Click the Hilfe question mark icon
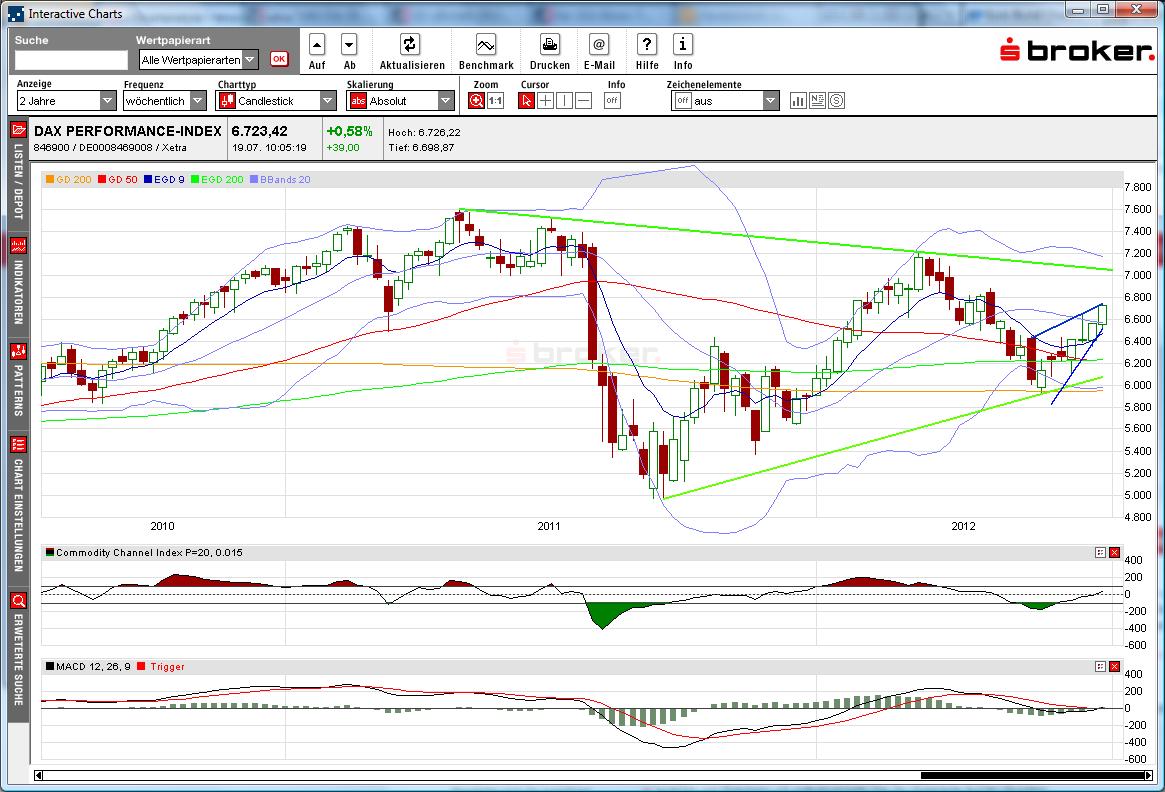 coord(646,45)
